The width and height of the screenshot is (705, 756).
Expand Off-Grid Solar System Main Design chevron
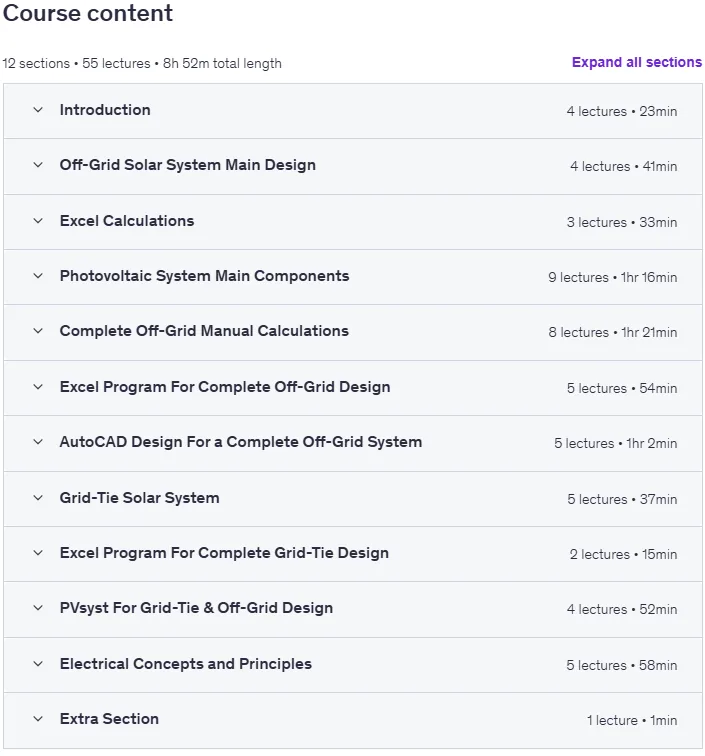pos(38,165)
